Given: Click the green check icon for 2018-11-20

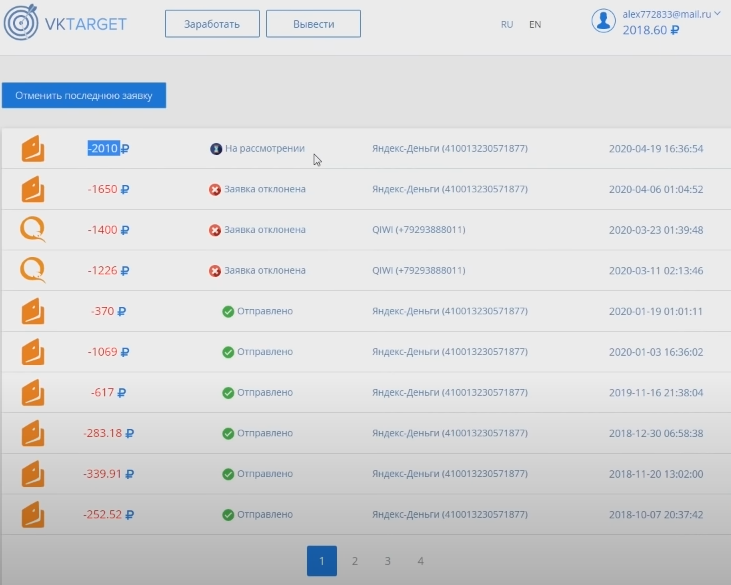Looking at the screenshot, I should [228, 474].
